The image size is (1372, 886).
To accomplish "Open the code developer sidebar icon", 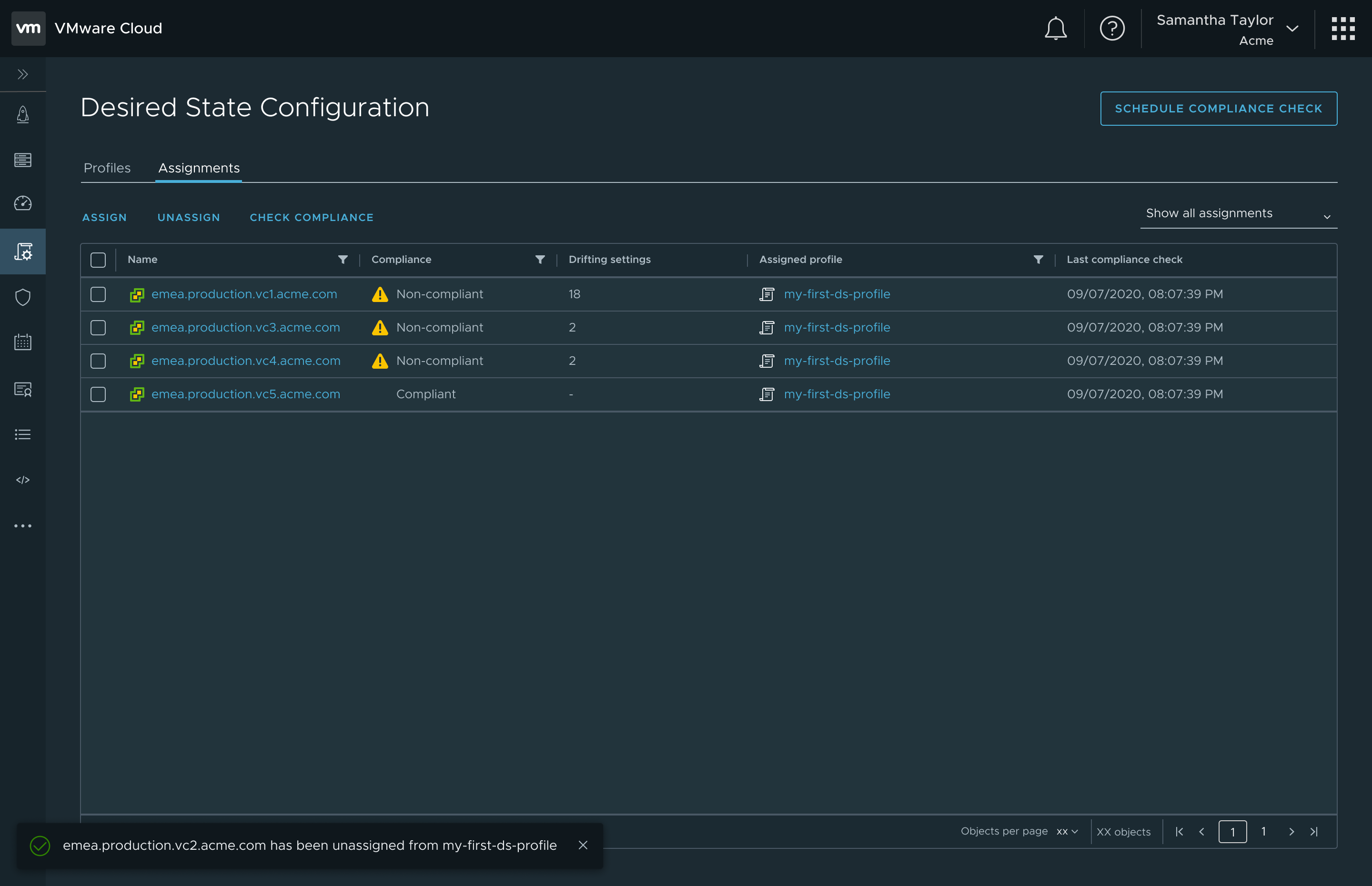I will (x=23, y=480).
